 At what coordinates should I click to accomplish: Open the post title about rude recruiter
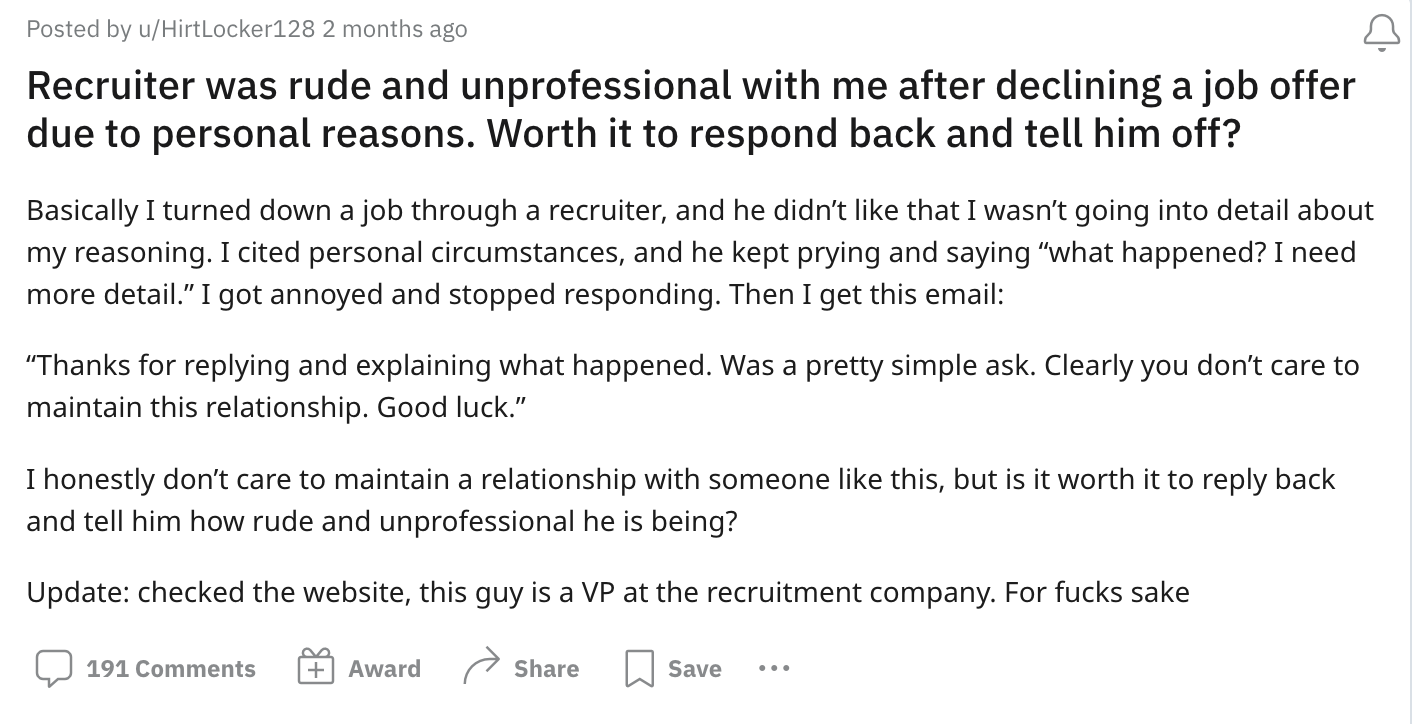(691, 108)
